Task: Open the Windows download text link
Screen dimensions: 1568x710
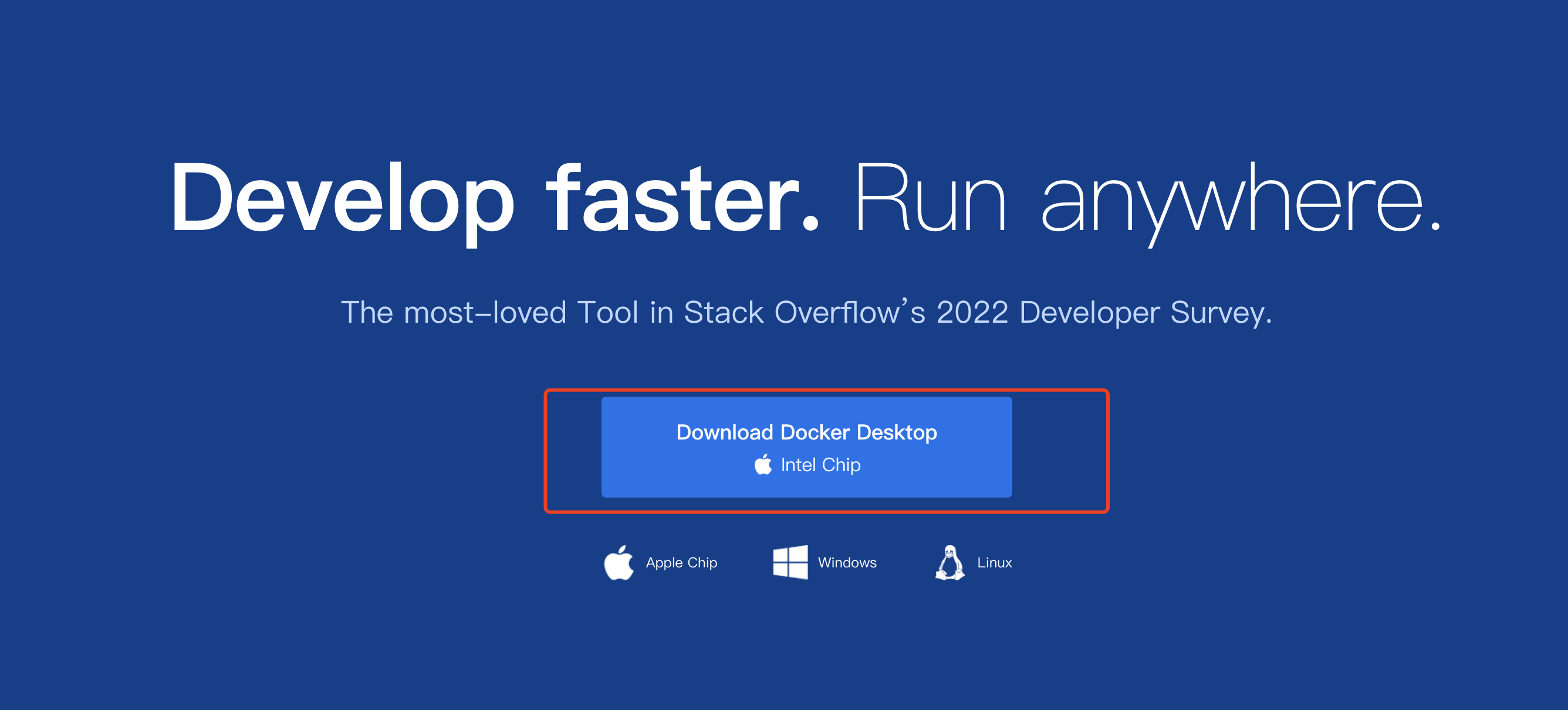Action: pos(847,563)
